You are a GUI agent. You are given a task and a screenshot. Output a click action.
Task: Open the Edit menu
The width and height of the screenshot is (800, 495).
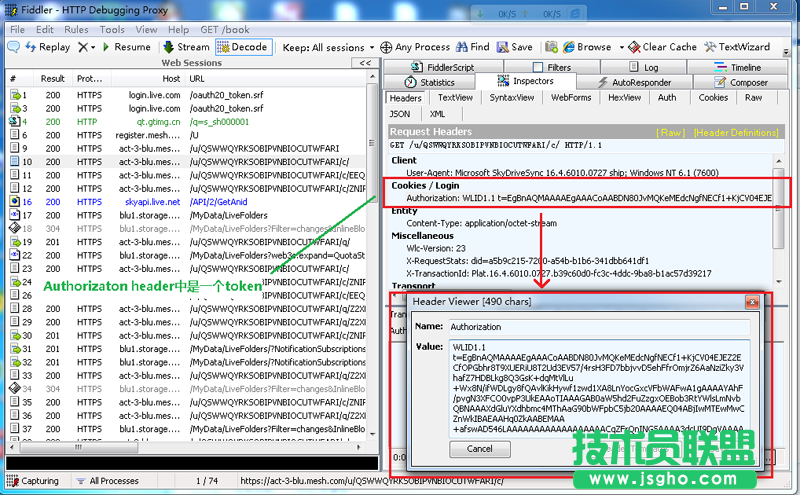point(45,30)
